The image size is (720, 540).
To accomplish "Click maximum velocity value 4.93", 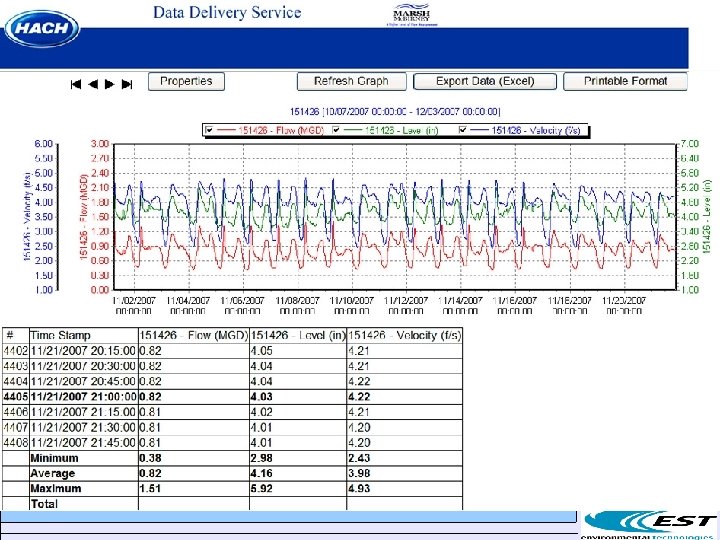I will [x=359, y=489].
